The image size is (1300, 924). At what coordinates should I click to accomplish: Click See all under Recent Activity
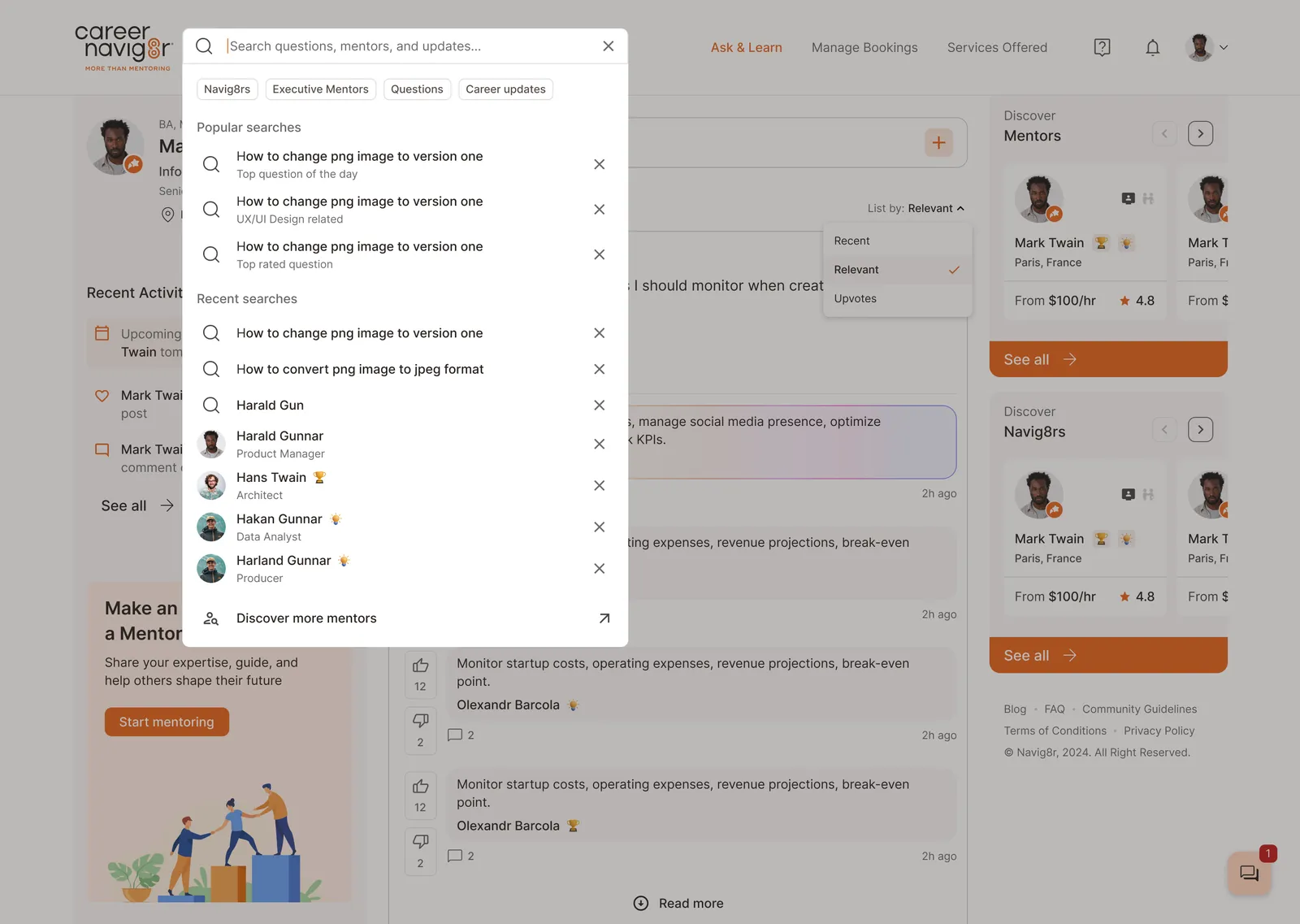[x=137, y=505]
